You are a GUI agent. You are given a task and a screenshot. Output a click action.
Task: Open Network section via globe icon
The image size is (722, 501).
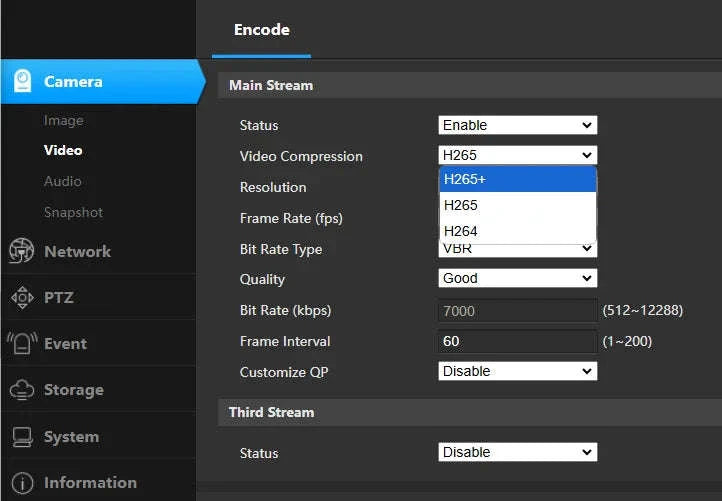pyautogui.click(x=21, y=251)
